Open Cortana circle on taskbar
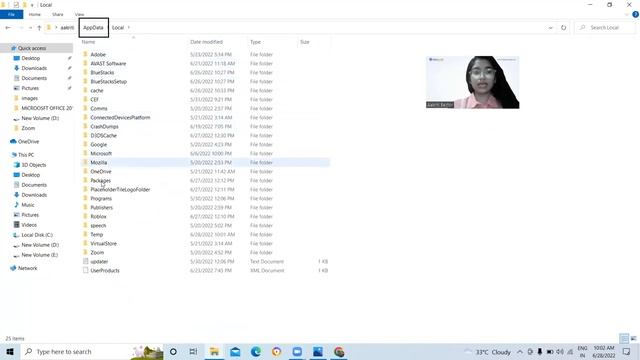 coord(173,351)
